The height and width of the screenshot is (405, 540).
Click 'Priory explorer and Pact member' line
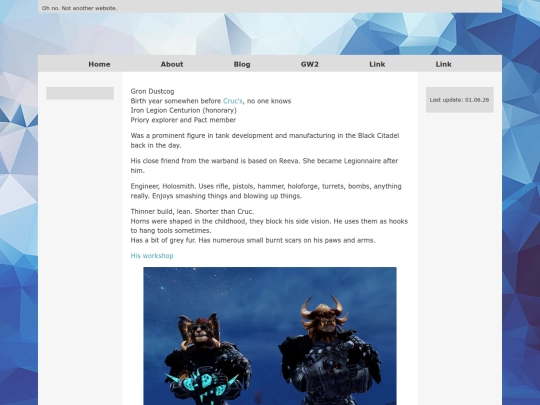(183, 120)
